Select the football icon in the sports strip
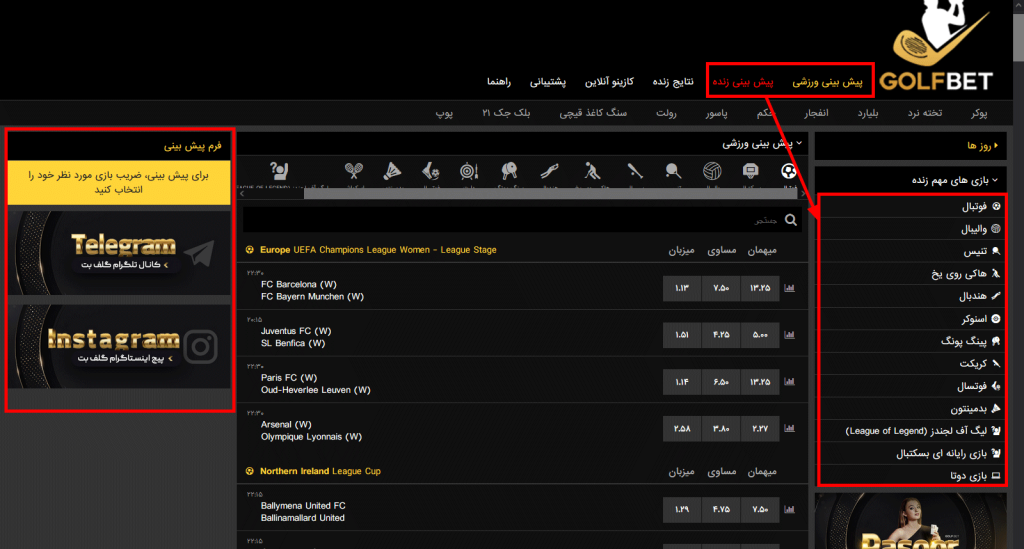This screenshot has width=1024, height=549. click(x=789, y=172)
